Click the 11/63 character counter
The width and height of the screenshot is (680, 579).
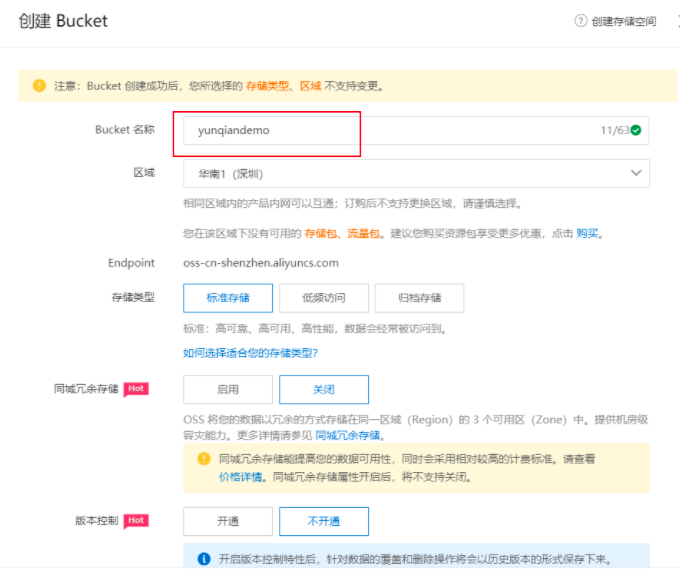(x=615, y=130)
